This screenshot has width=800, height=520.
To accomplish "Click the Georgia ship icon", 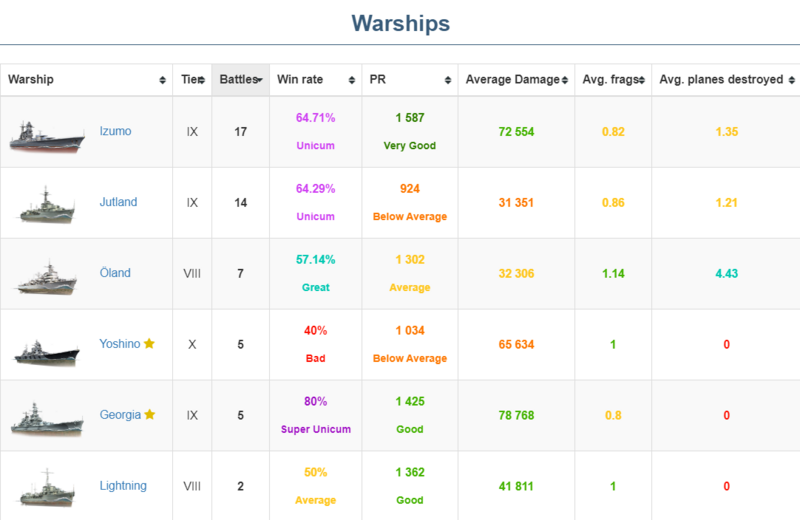I will (46, 417).
